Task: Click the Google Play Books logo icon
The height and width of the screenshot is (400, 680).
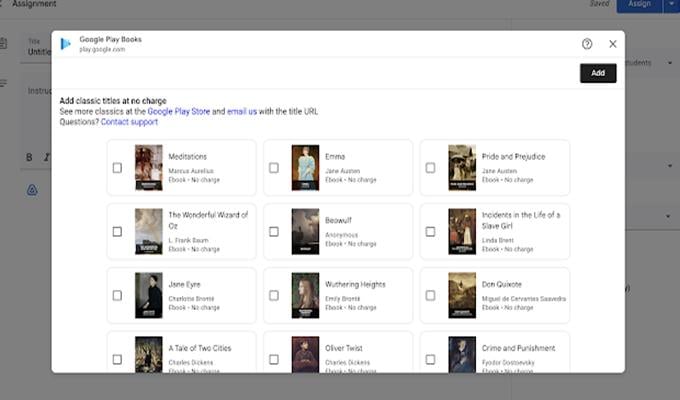Action: pyautogui.click(x=65, y=44)
